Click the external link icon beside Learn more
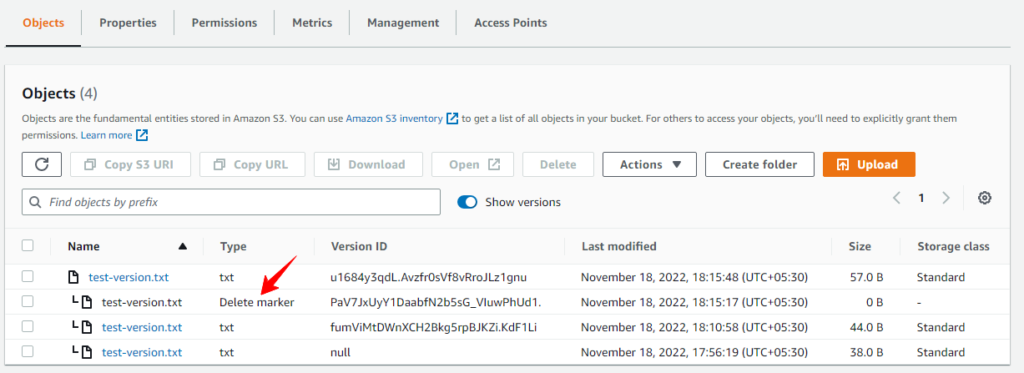Screen dimensions: 1024x373 click(x=142, y=135)
